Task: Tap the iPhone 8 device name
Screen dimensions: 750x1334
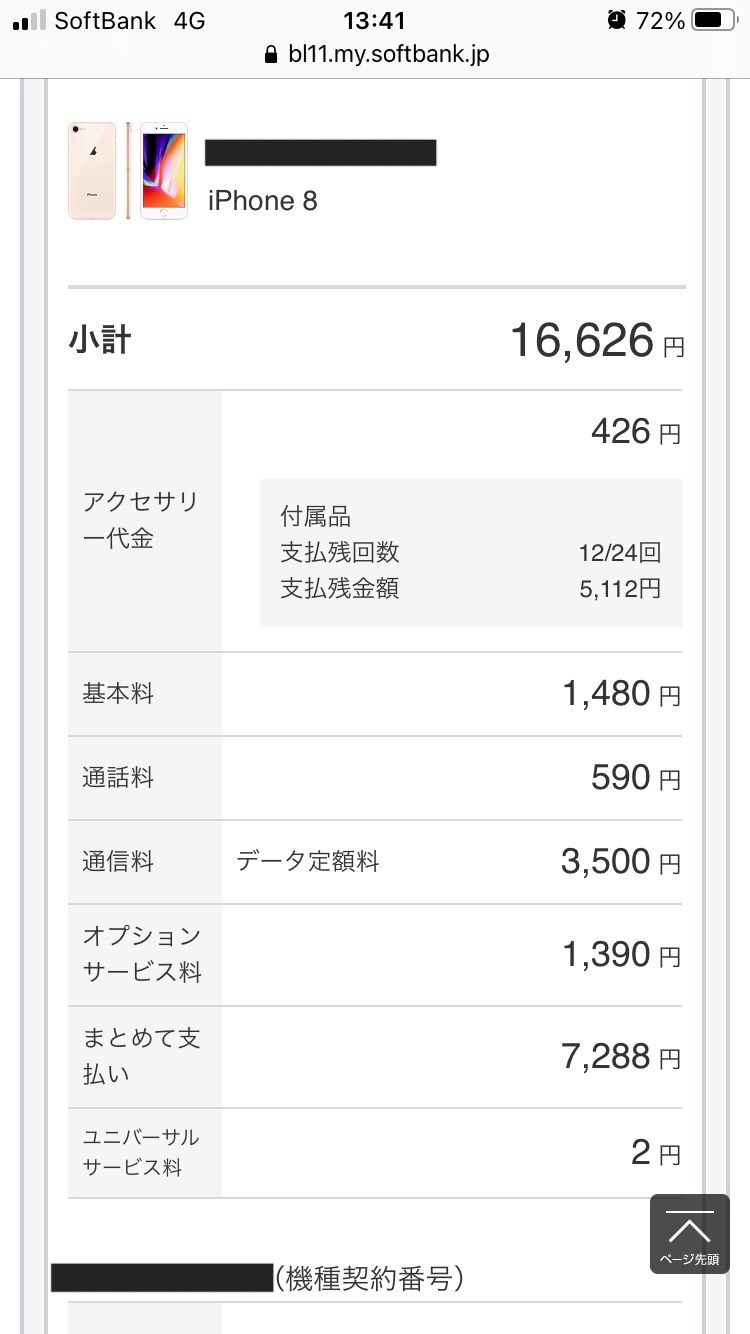Action: point(262,201)
